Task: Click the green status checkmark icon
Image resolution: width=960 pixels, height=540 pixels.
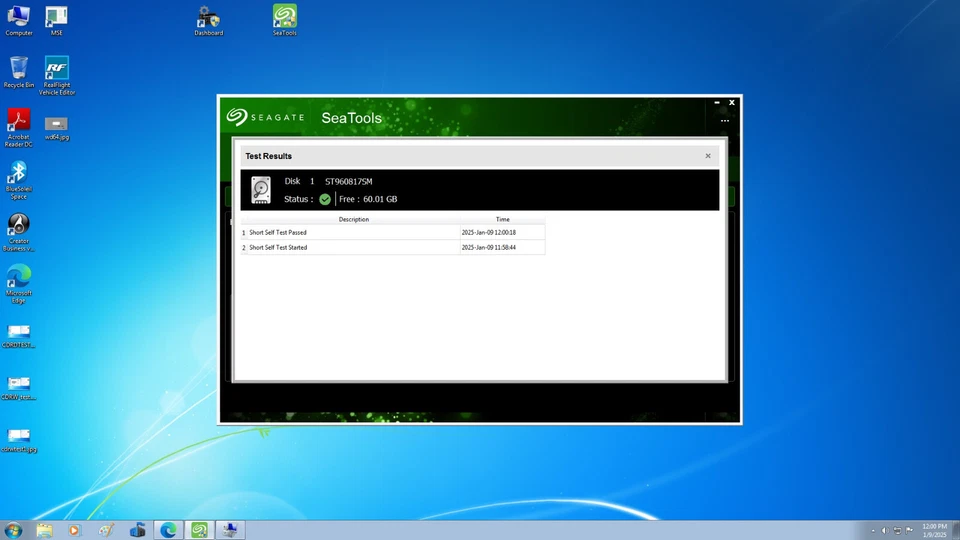Action: pyautogui.click(x=325, y=199)
